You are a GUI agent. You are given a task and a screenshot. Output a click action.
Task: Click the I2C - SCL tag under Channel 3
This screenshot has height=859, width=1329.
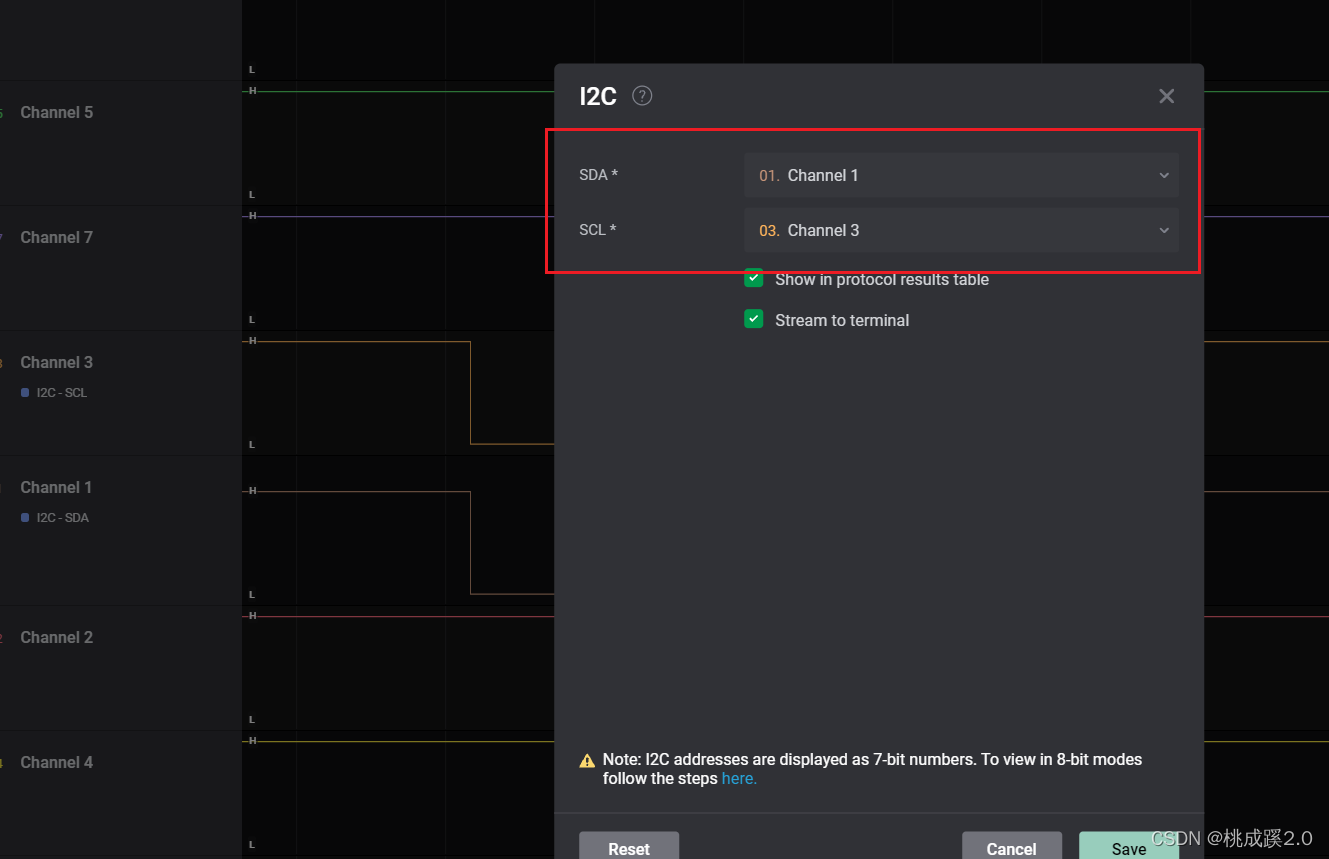(x=62, y=393)
